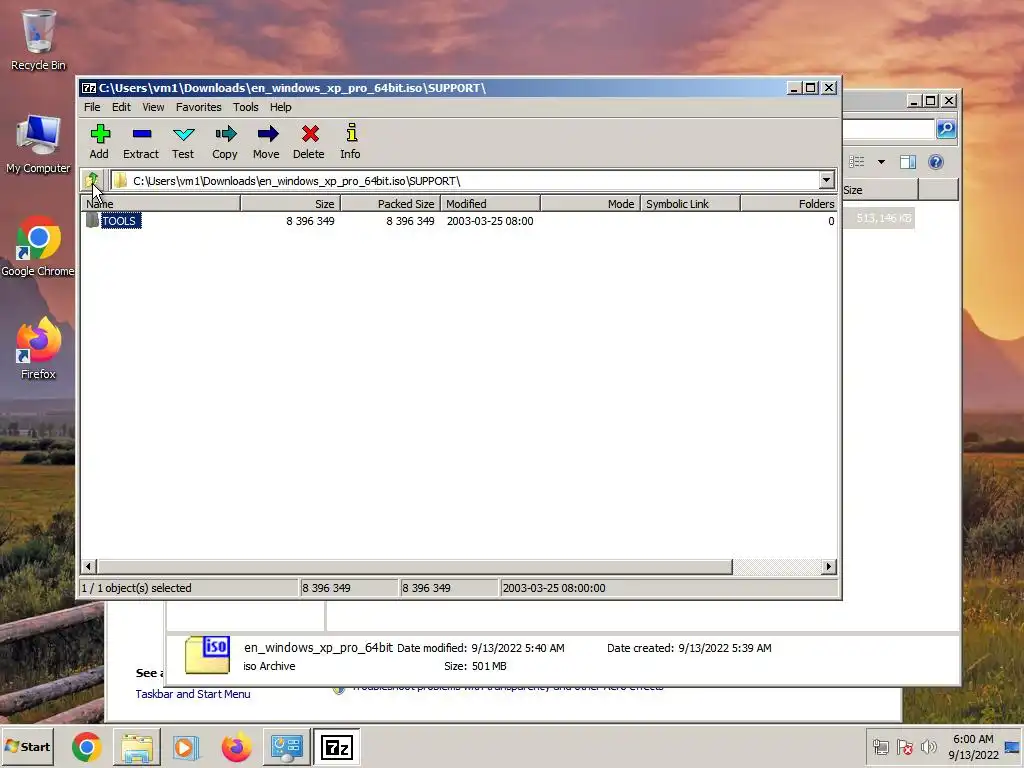Click network tray icon
Screen dimensions: 1024x768
(x=880, y=747)
